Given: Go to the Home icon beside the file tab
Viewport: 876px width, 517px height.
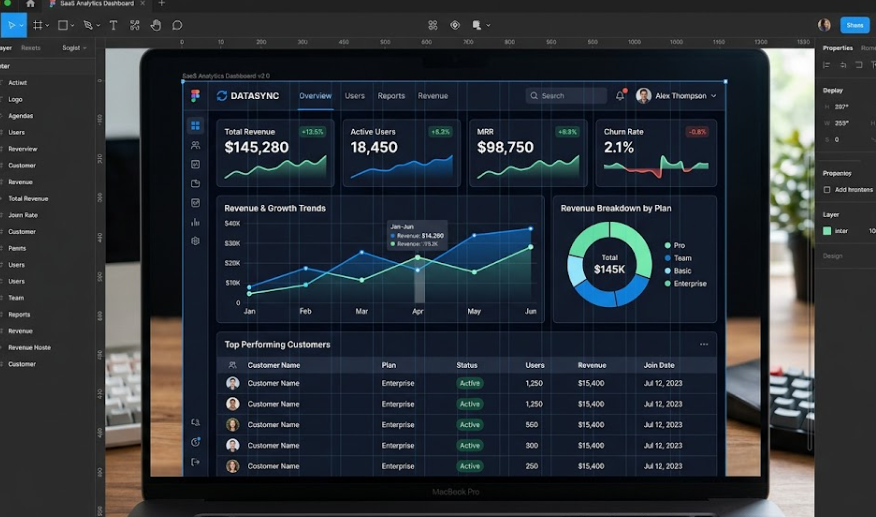Looking at the screenshot, I should coord(30,4).
